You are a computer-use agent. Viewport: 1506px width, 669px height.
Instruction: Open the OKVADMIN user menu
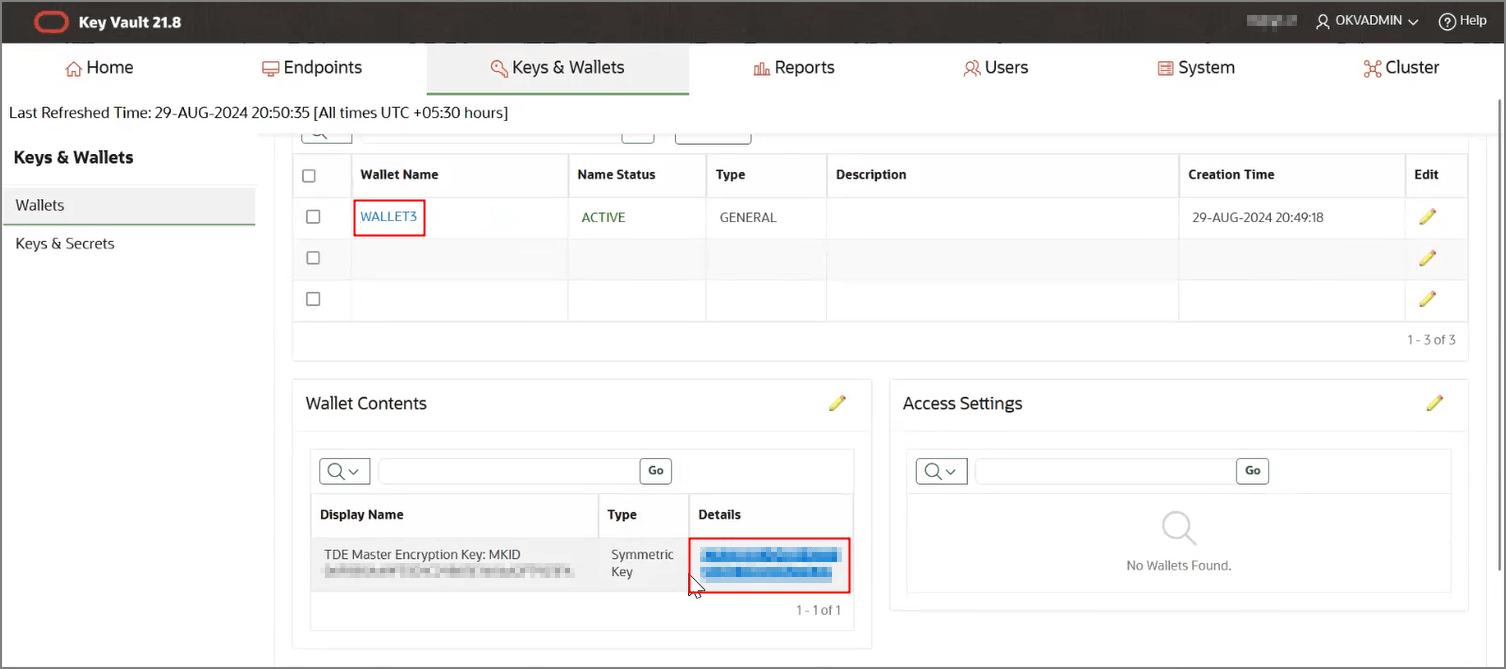(x=1368, y=20)
